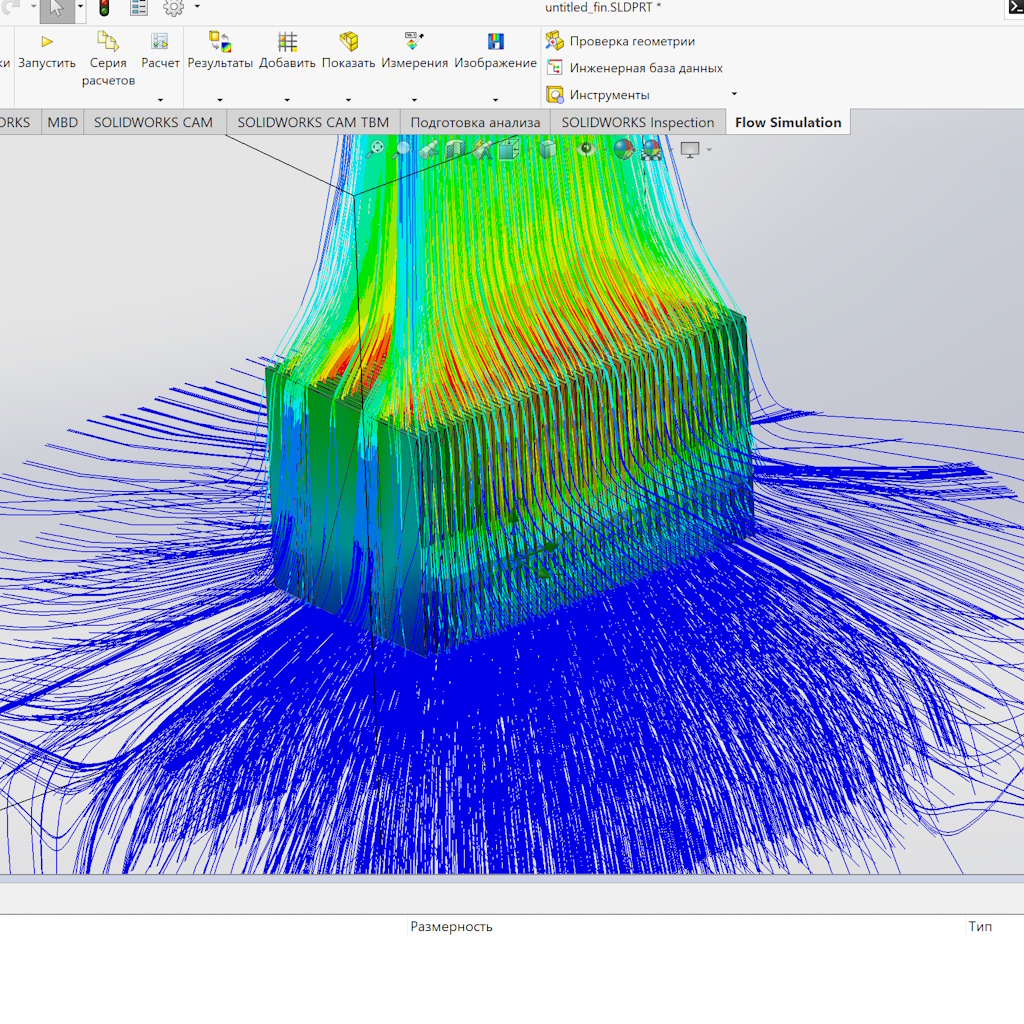This screenshot has height=1024, width=1024.
Task: Click the Добавить grid icon
Action: (287, 42)
